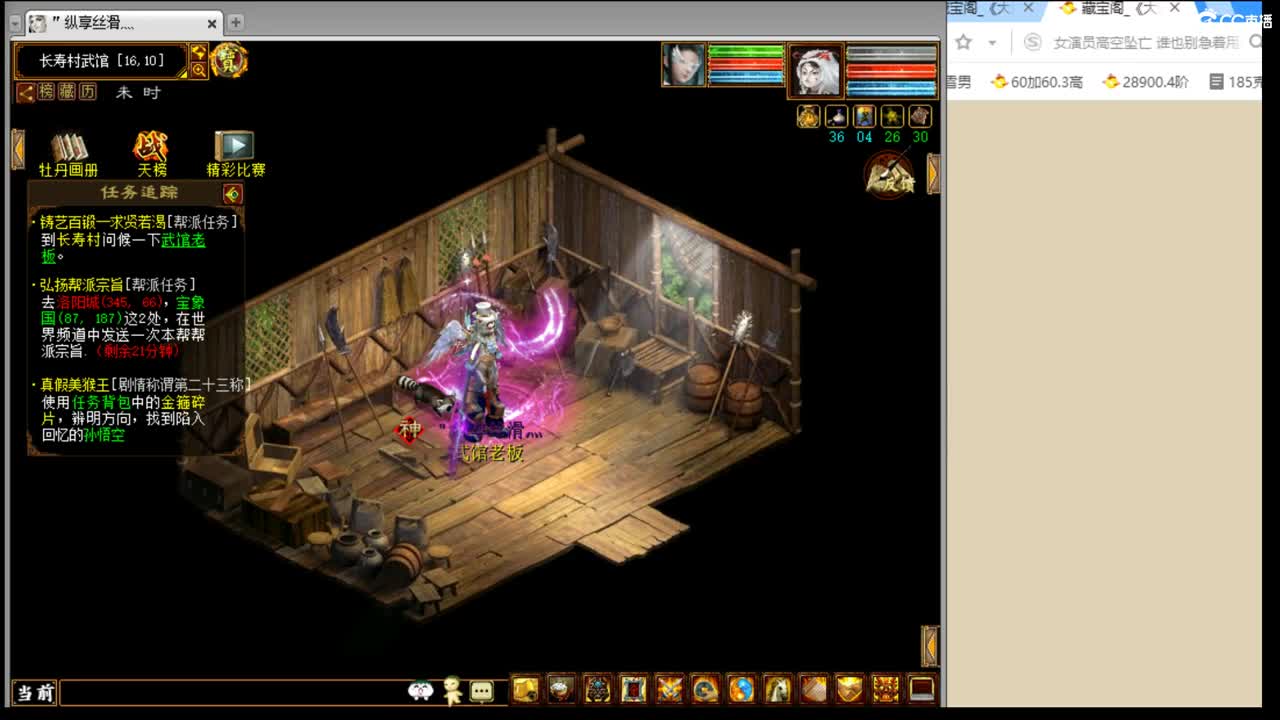Click the player's green health bar

pyautogui.click(x=746, y=50)
